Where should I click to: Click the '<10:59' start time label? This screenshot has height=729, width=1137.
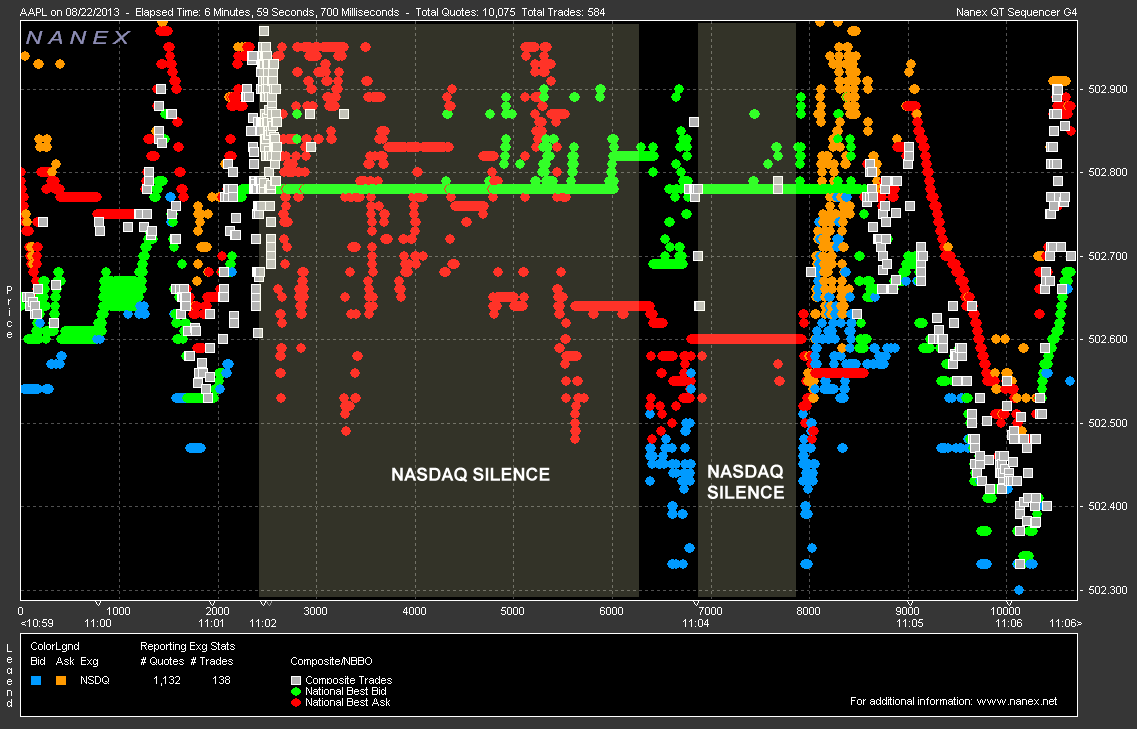(x=37, y=623)
